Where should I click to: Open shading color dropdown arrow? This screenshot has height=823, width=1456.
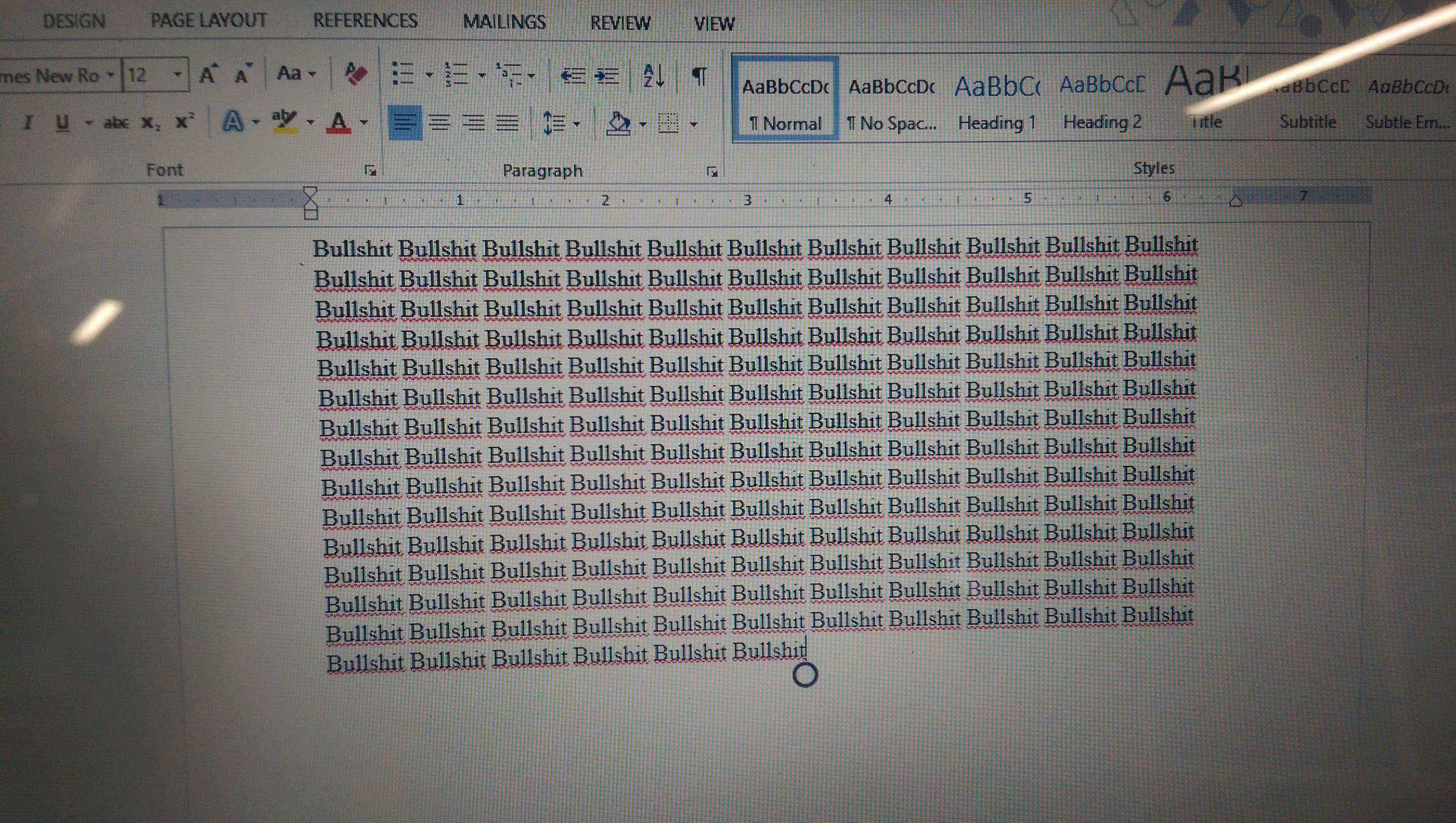[x=643, y=124]
